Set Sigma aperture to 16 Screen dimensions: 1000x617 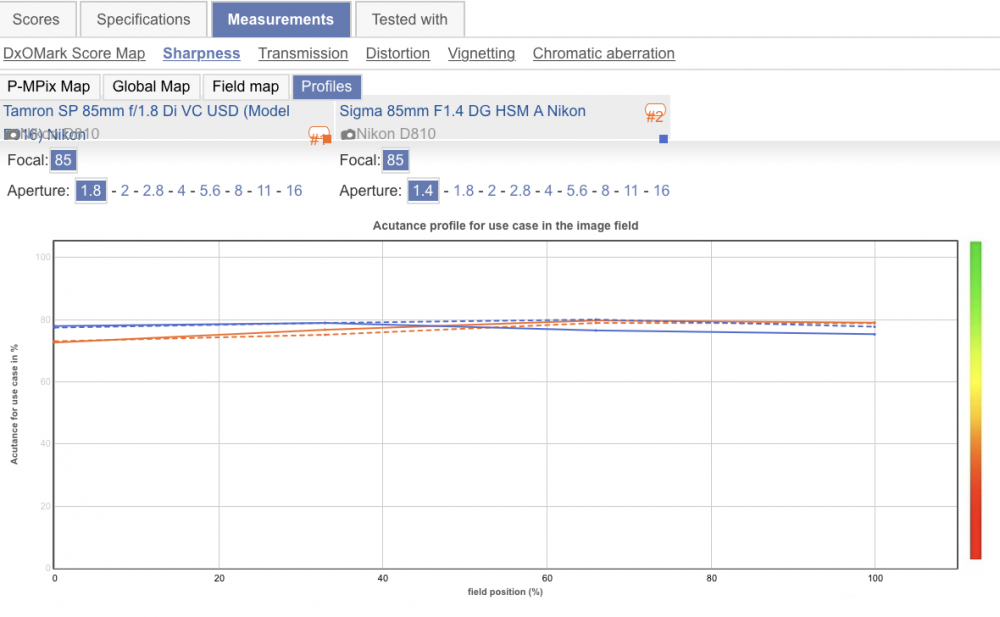661,191
